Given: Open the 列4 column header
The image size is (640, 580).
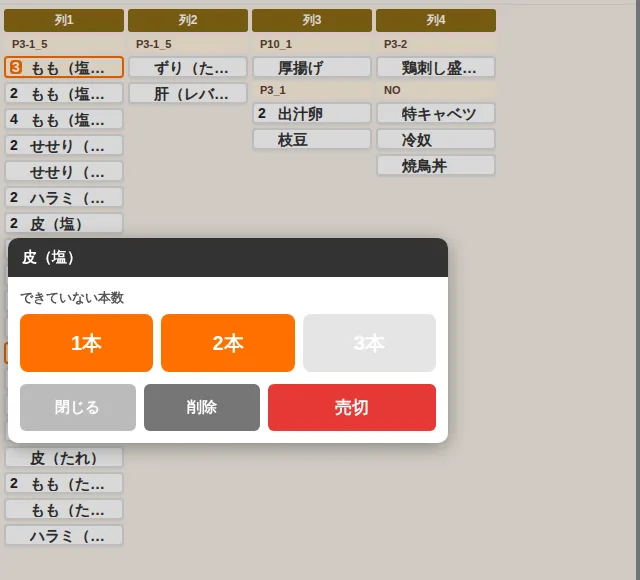Looking at the screenshot, I should 436,20.
